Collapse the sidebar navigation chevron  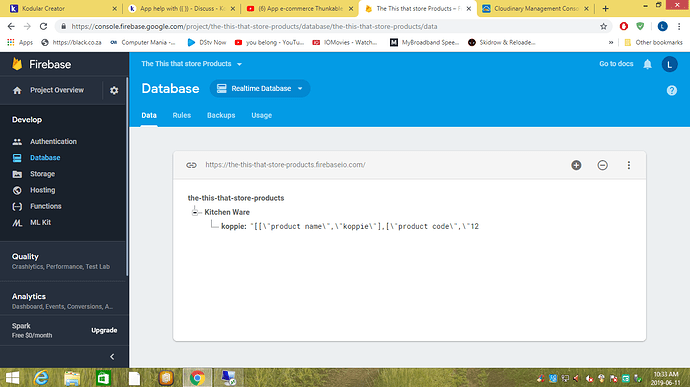[x=112, y=357]
